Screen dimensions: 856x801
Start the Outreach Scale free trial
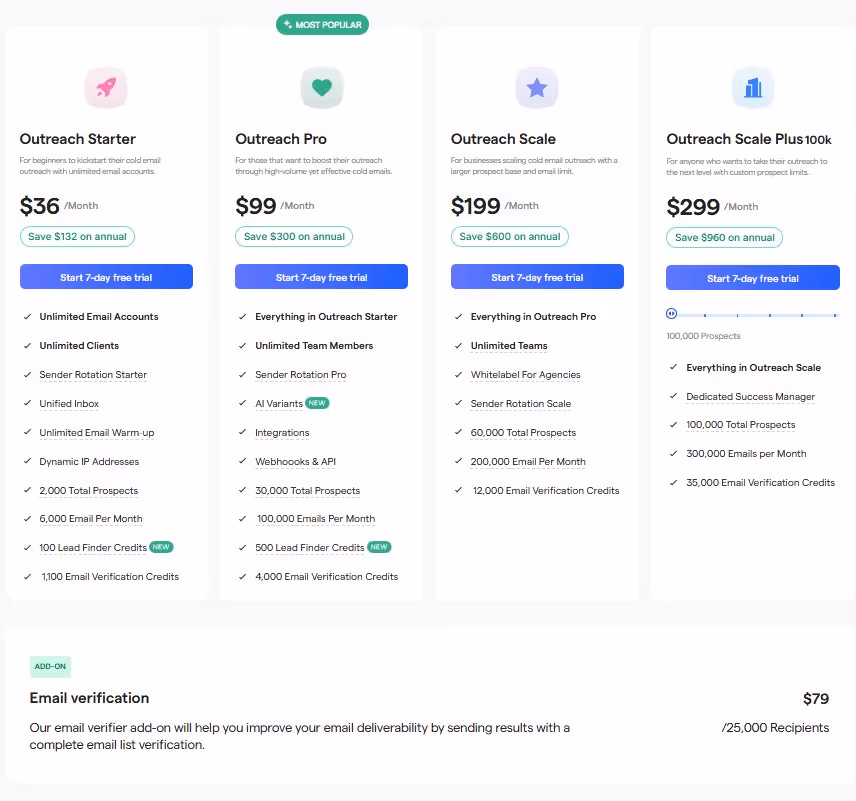537,276
